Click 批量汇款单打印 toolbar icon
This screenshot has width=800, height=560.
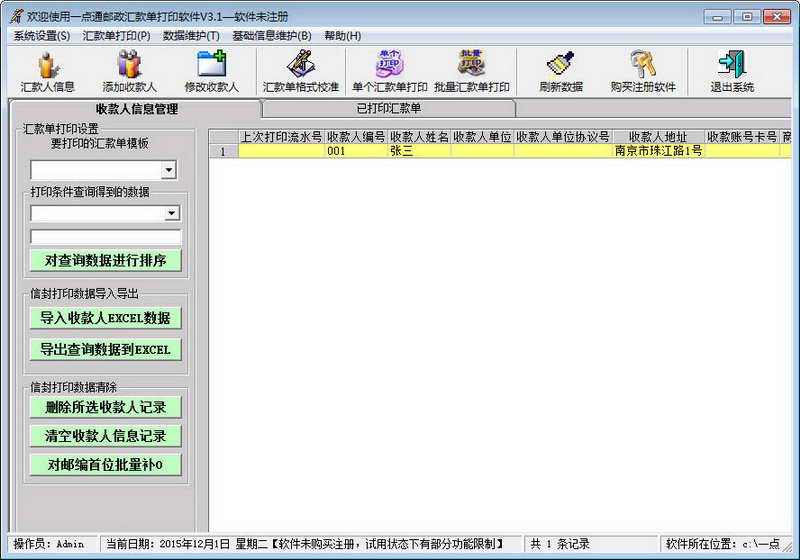(471, 71)
